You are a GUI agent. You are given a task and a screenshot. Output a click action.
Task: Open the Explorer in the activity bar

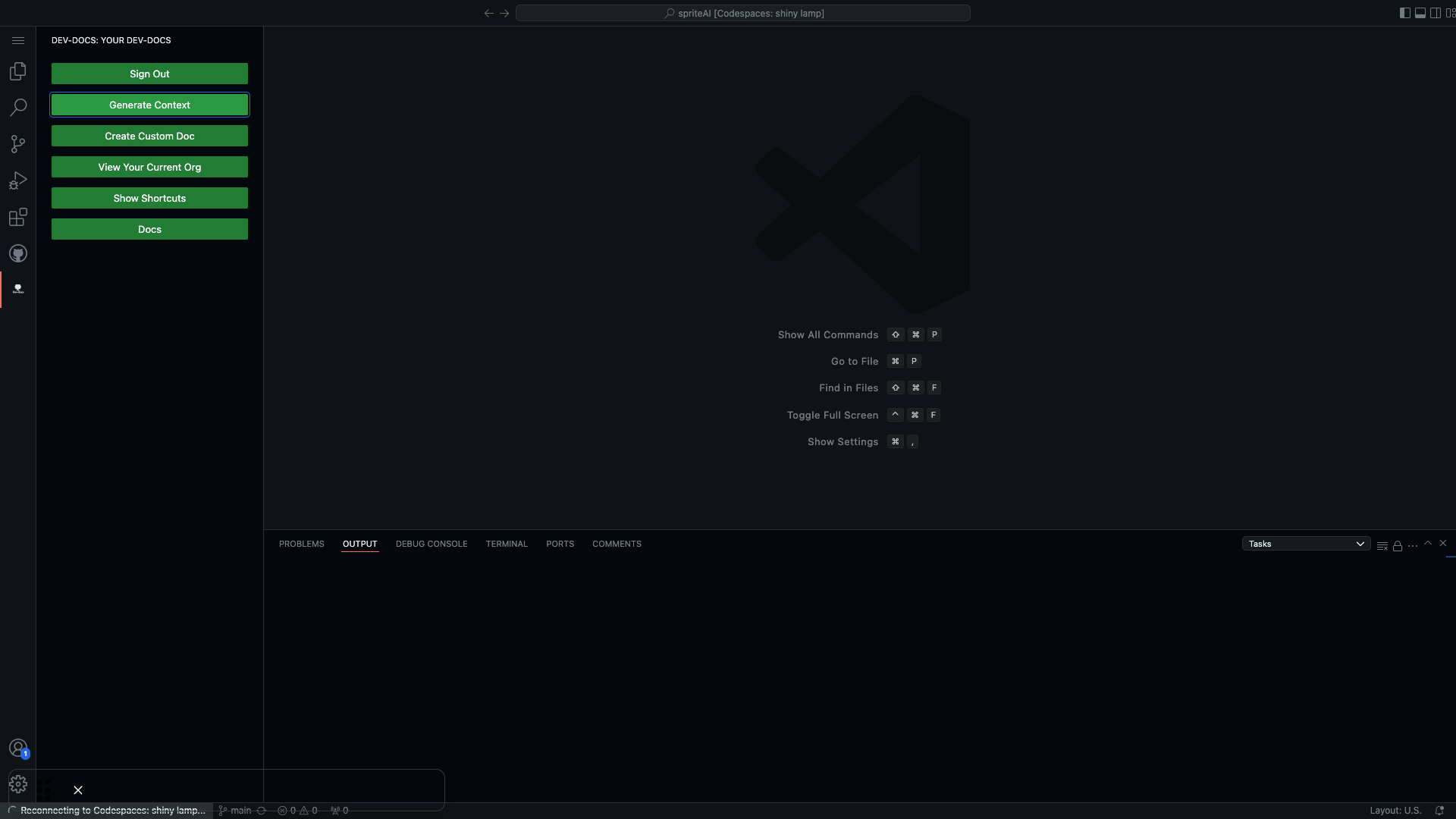pyautogui.click(x=18, y=71)
